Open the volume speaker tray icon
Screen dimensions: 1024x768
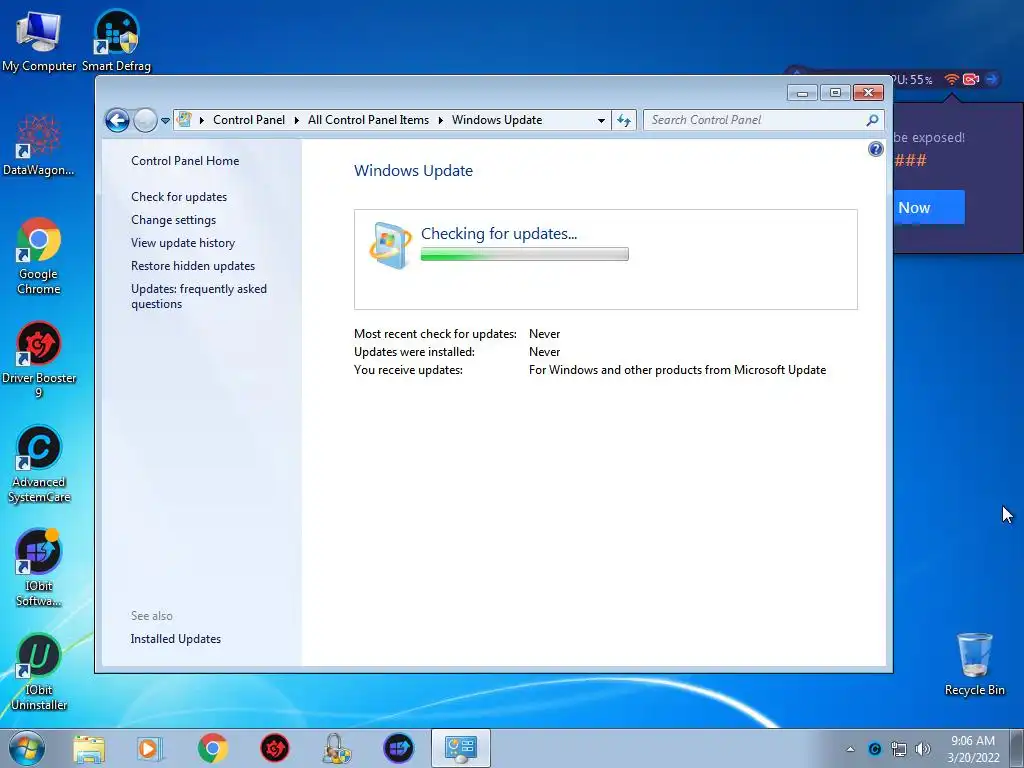tap(923, 749)
